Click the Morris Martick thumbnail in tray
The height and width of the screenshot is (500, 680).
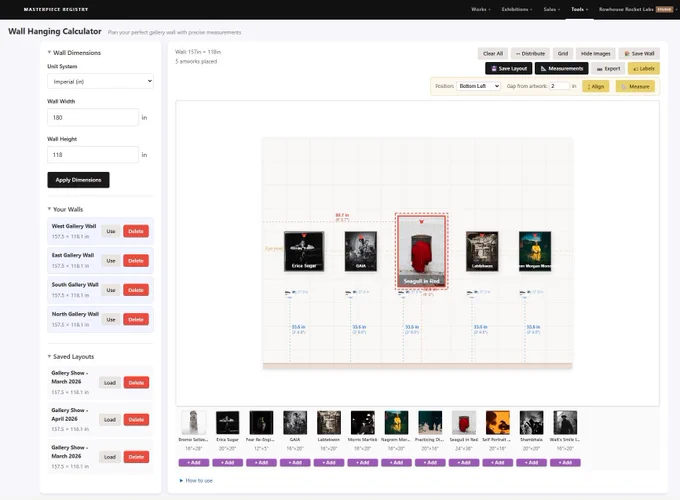pos(363,422)
